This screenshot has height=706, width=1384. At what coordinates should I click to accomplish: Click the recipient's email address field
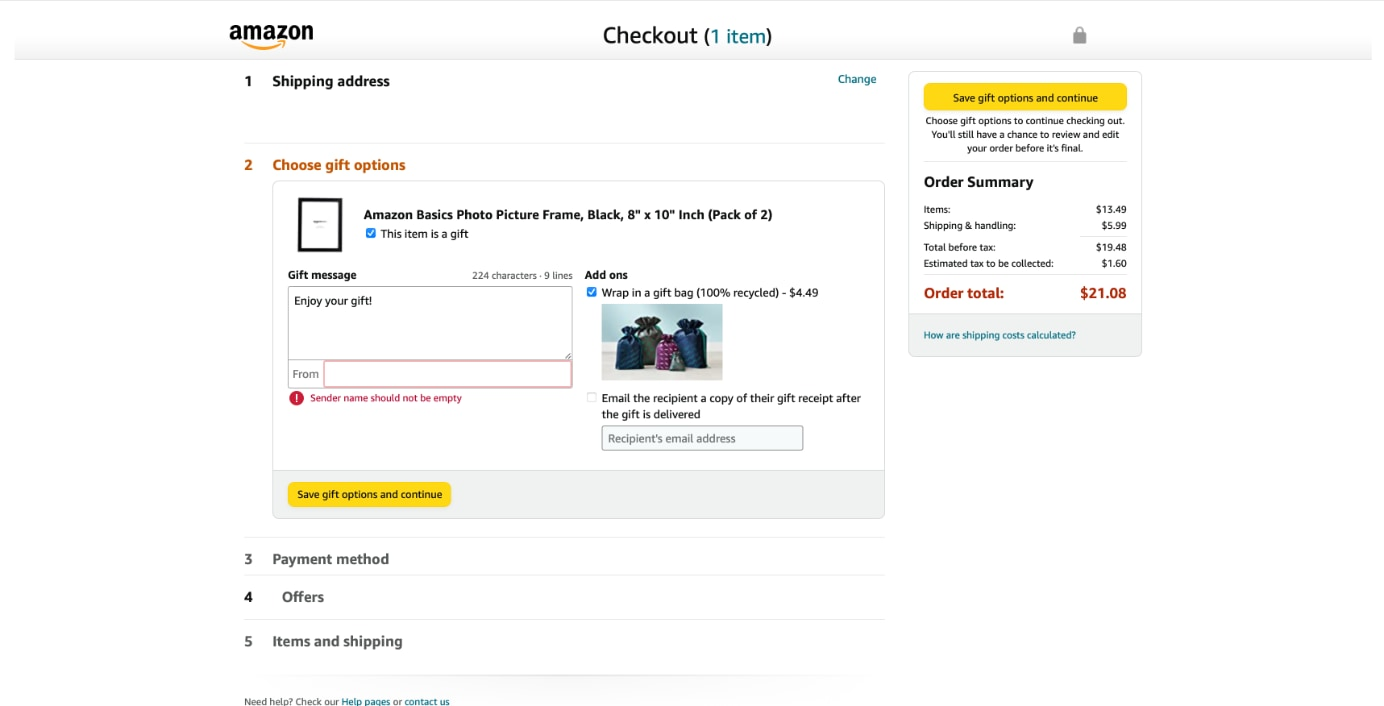pos(701,438)
